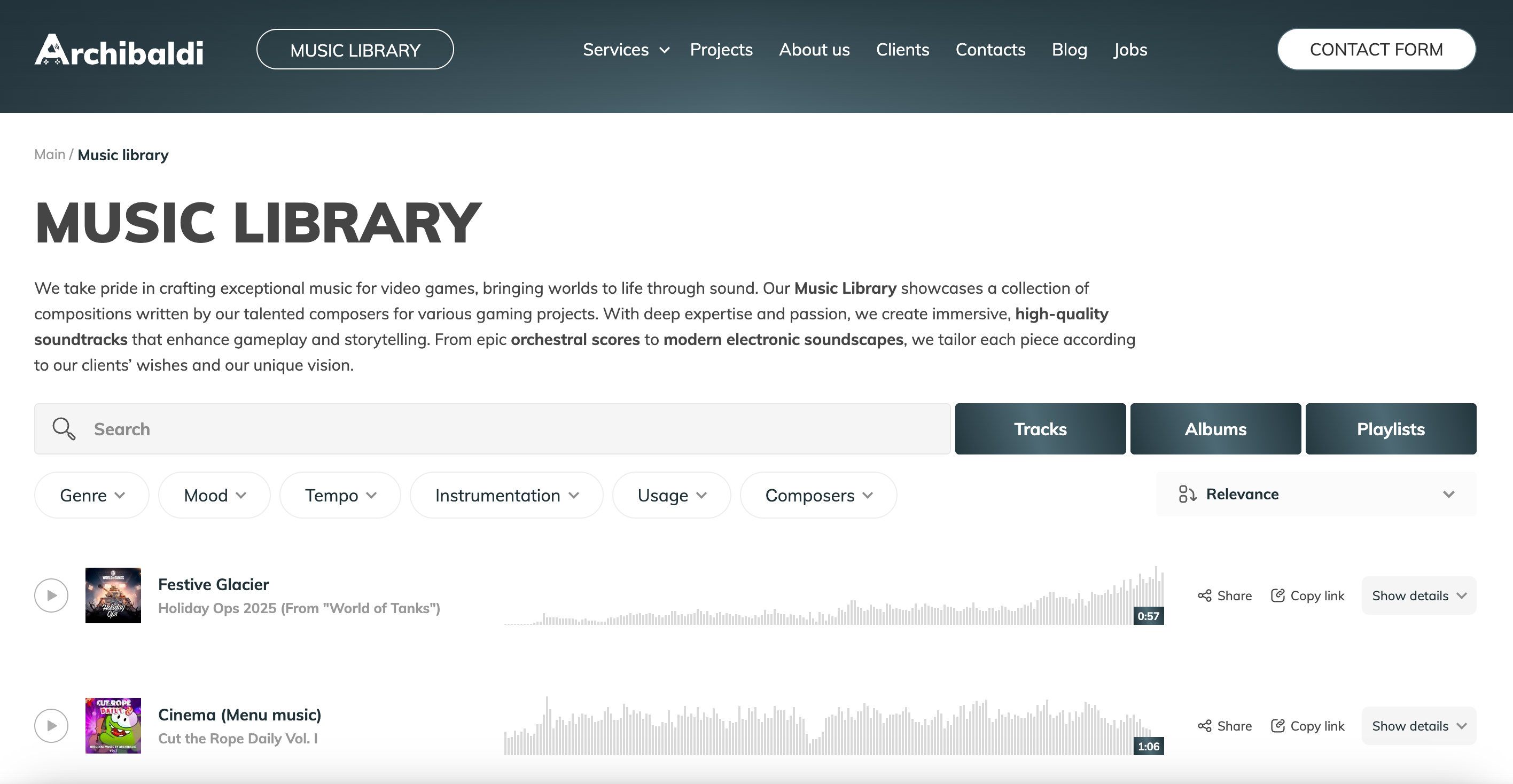Click the Share icon for Festive Glacier

coord(1205,595)
